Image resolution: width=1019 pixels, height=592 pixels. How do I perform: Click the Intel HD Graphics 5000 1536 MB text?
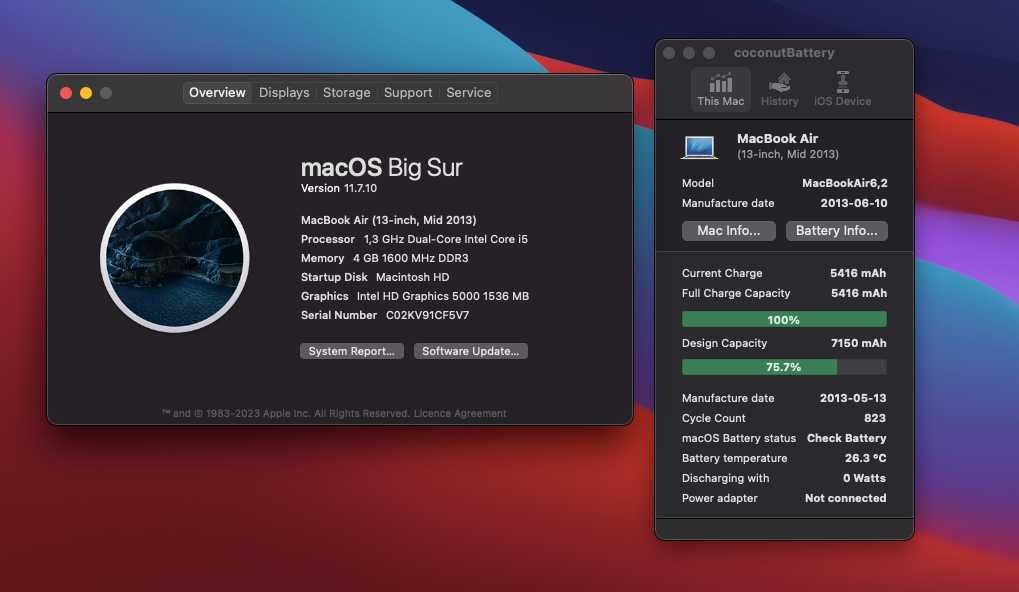[443, 296]
